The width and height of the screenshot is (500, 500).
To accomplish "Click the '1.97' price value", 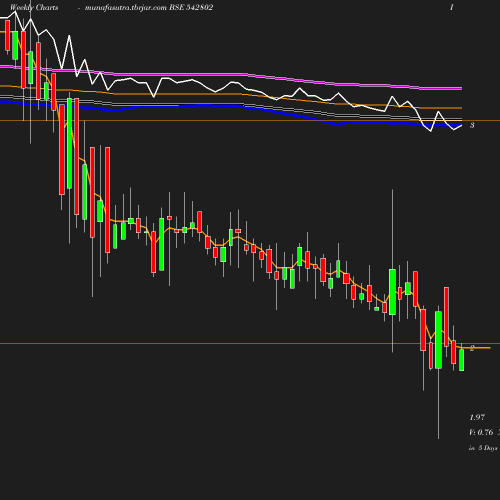I will pyautogui.click(x=477, y=417).
